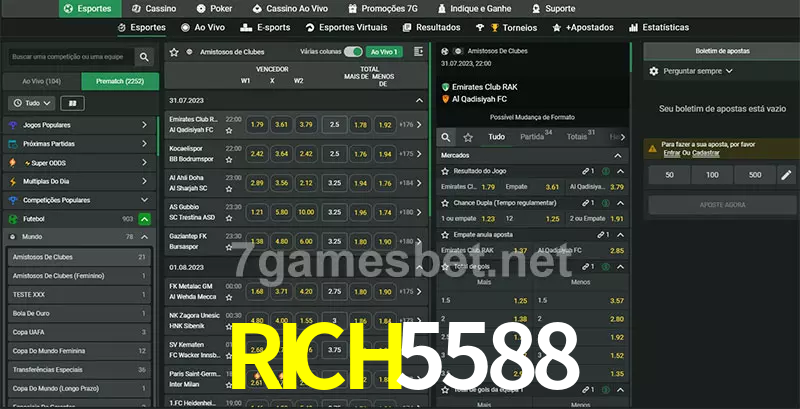This screenshot has height=409, width=800.
Task: Open the Poker top menu
Action: coord(215,9)
